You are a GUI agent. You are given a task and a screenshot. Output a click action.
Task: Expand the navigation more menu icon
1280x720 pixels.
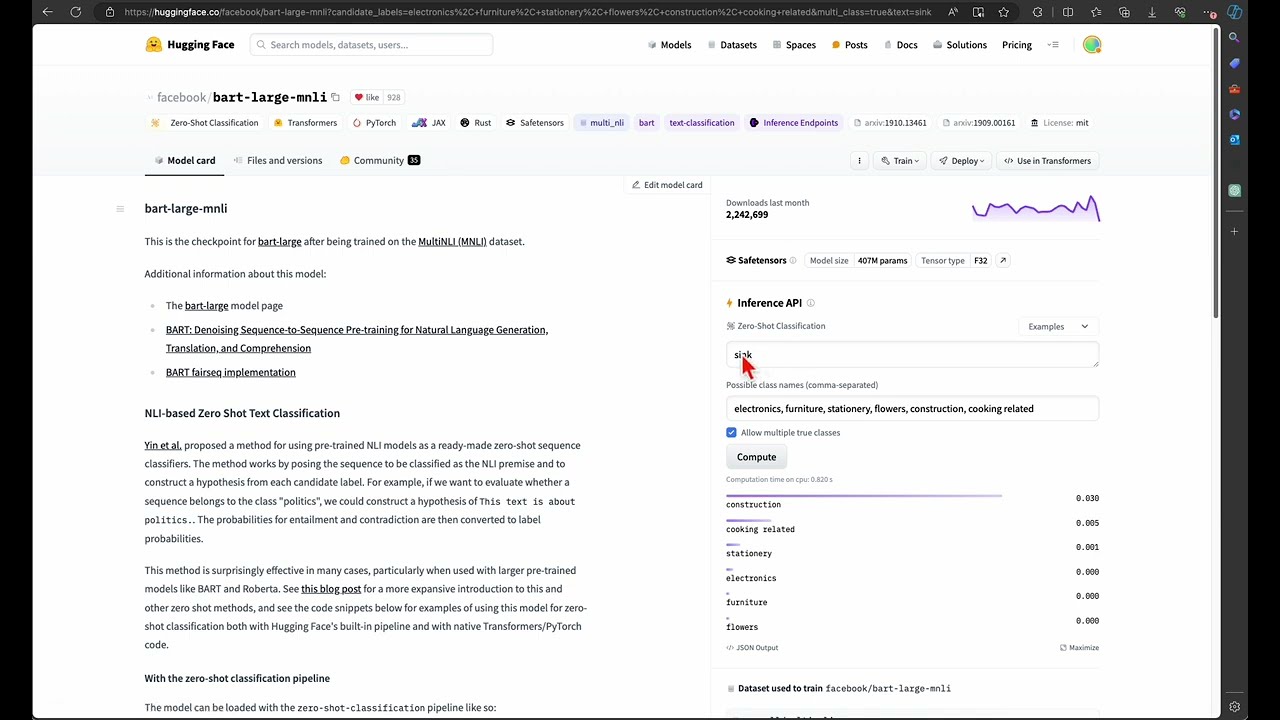point(1053,45)
